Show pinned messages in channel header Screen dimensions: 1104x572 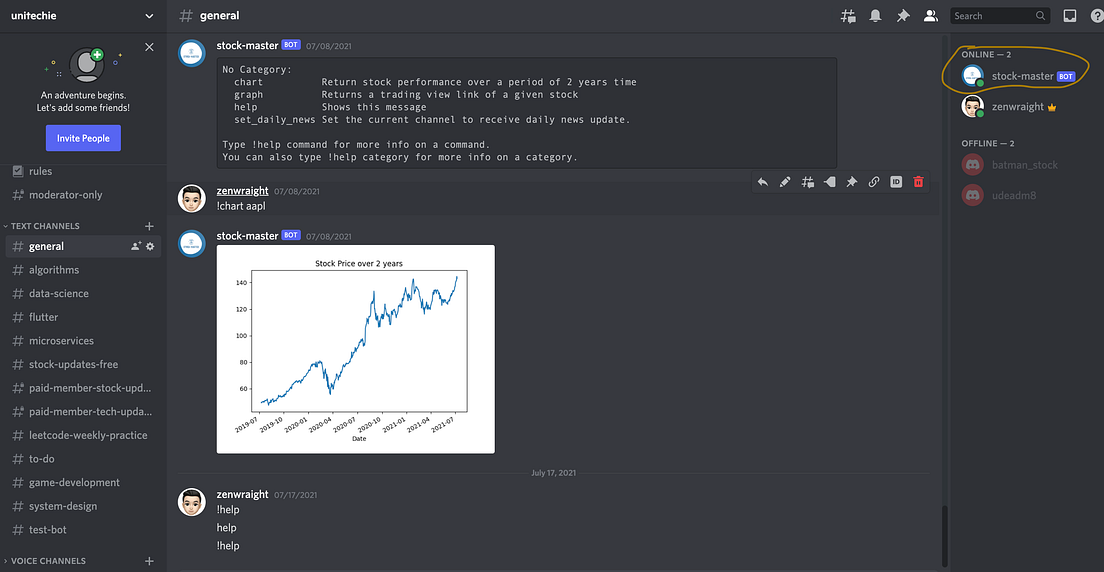[x=903, y=15]
